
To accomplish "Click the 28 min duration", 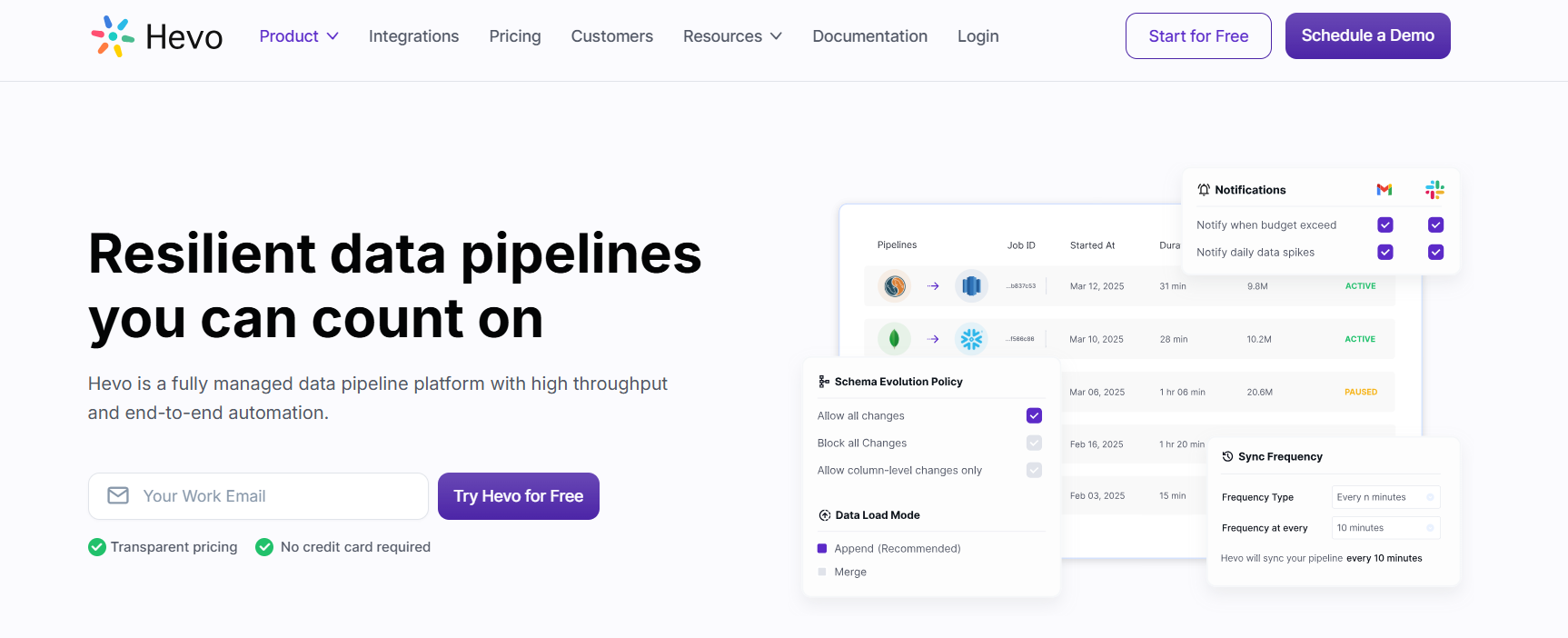I will tap(1174, 339).
